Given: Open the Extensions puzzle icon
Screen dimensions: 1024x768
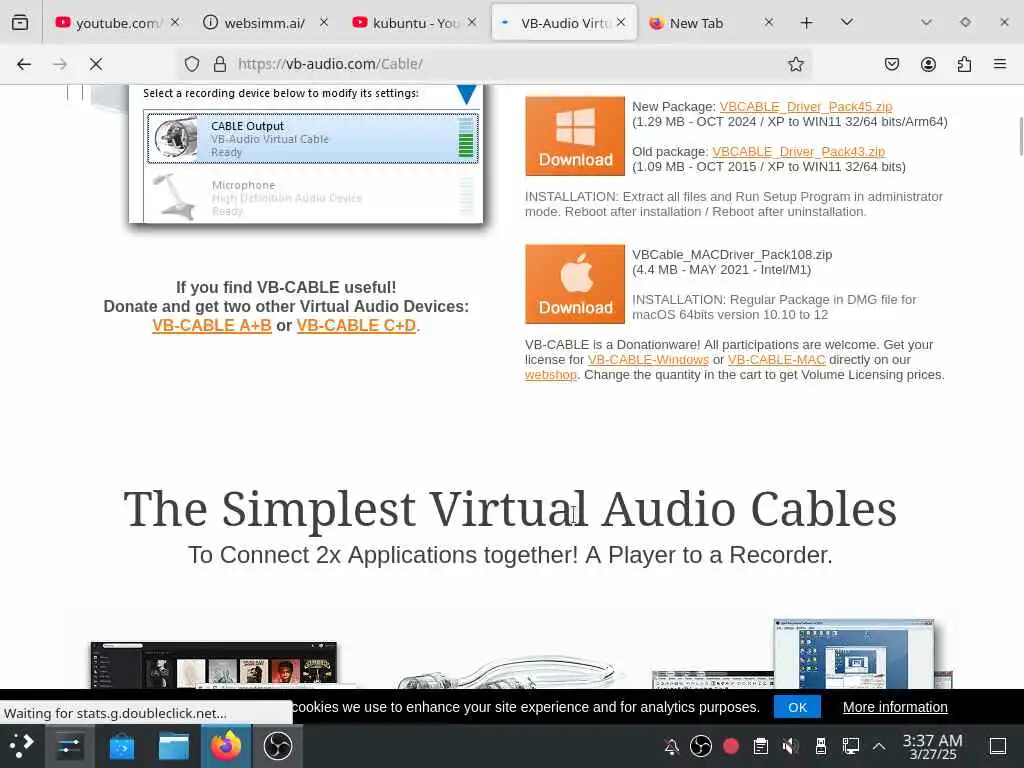Looking at the screenshot, I should [x=964, y=64].
